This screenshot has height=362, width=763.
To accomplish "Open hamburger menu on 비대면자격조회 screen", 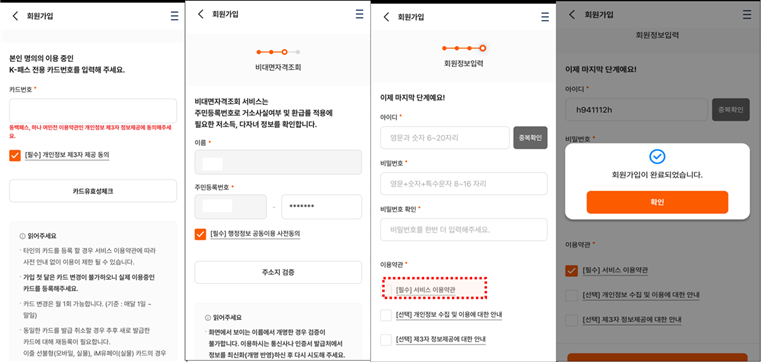I will (360, 14).
